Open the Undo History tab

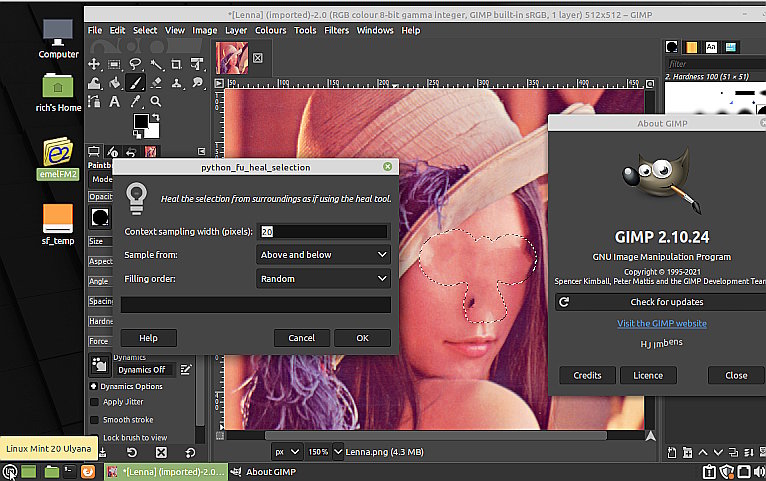(131, 151)
